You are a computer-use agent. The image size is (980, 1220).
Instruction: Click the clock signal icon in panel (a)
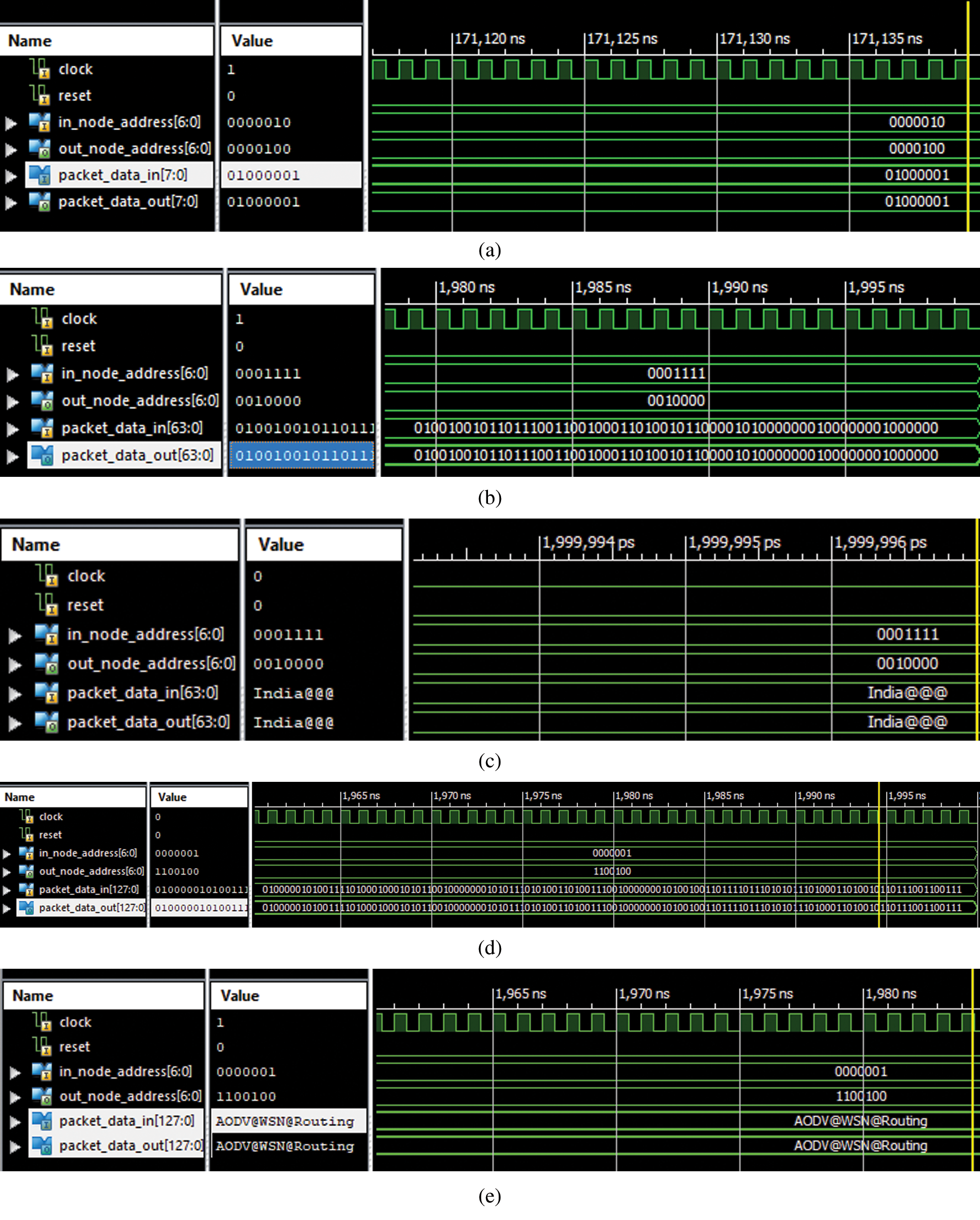coord(40,69)
